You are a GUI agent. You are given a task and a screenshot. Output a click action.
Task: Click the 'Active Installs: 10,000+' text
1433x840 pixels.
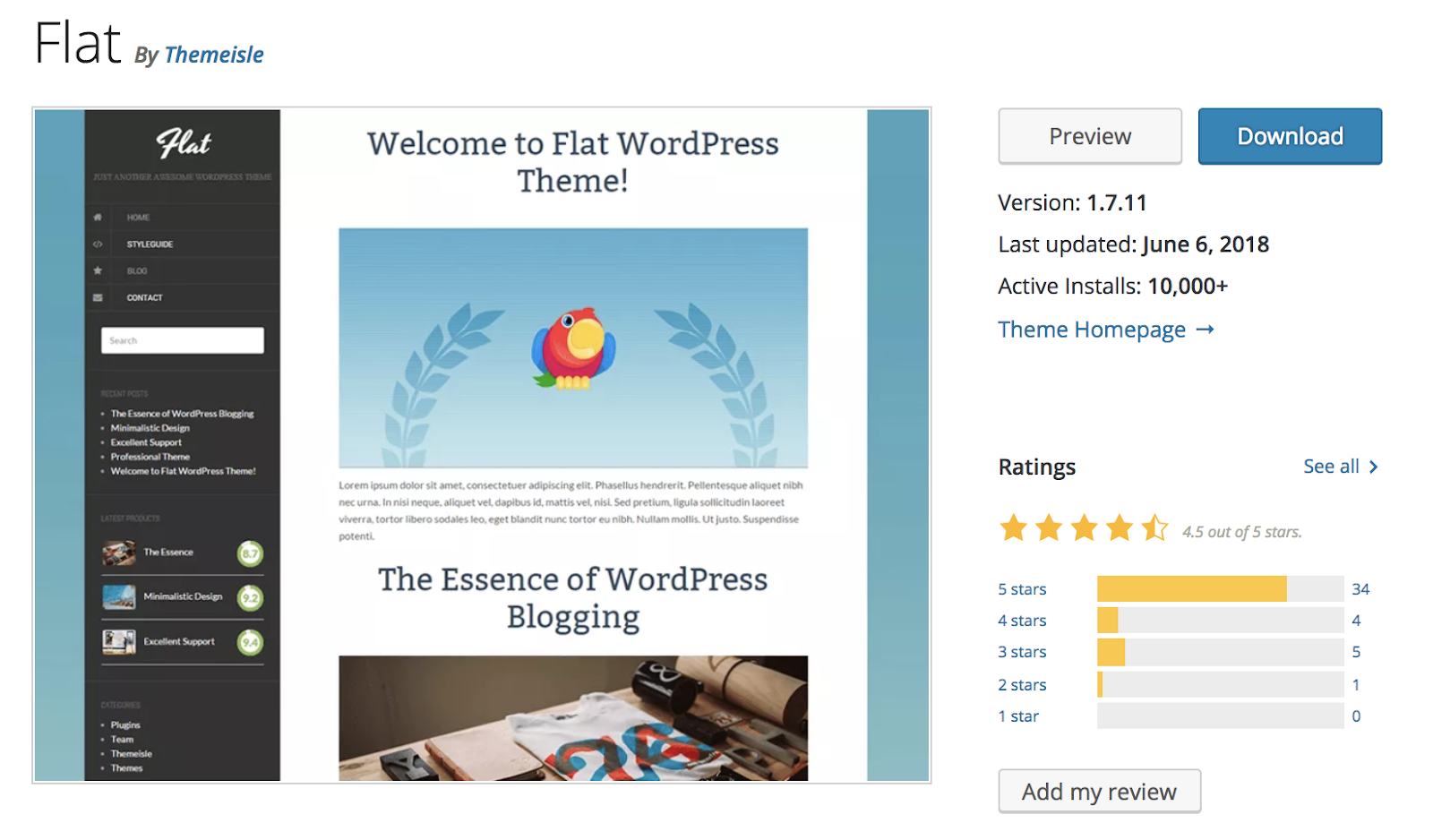(1113, 287)
